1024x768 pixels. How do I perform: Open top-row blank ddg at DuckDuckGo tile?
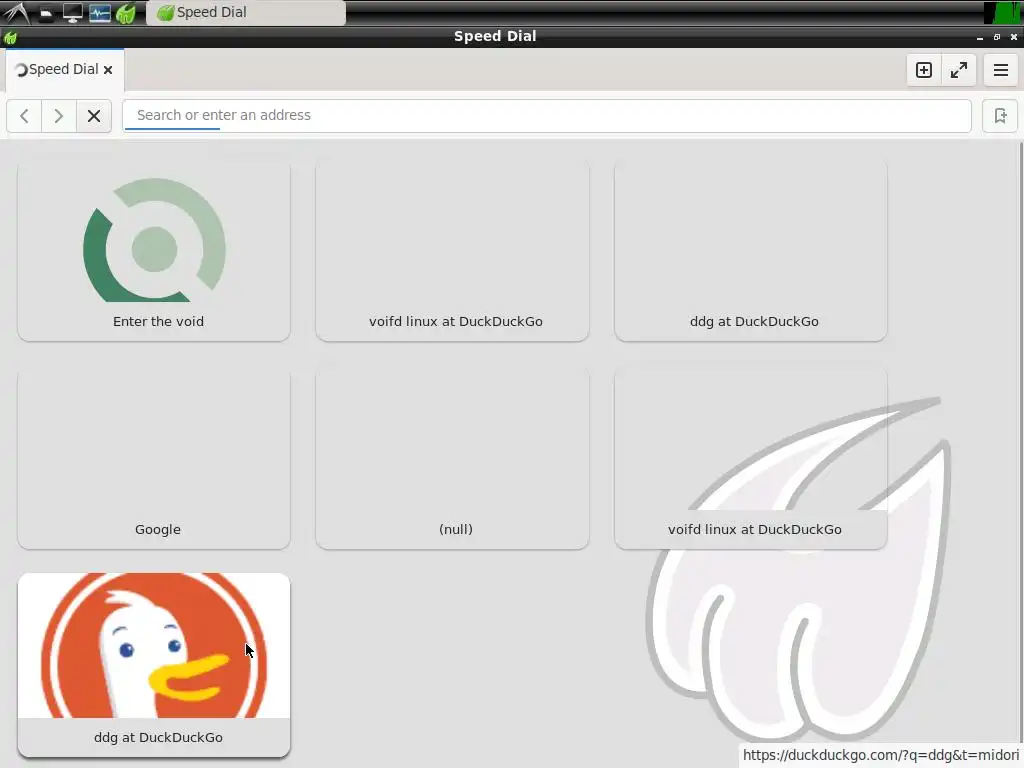coord(751,251)
